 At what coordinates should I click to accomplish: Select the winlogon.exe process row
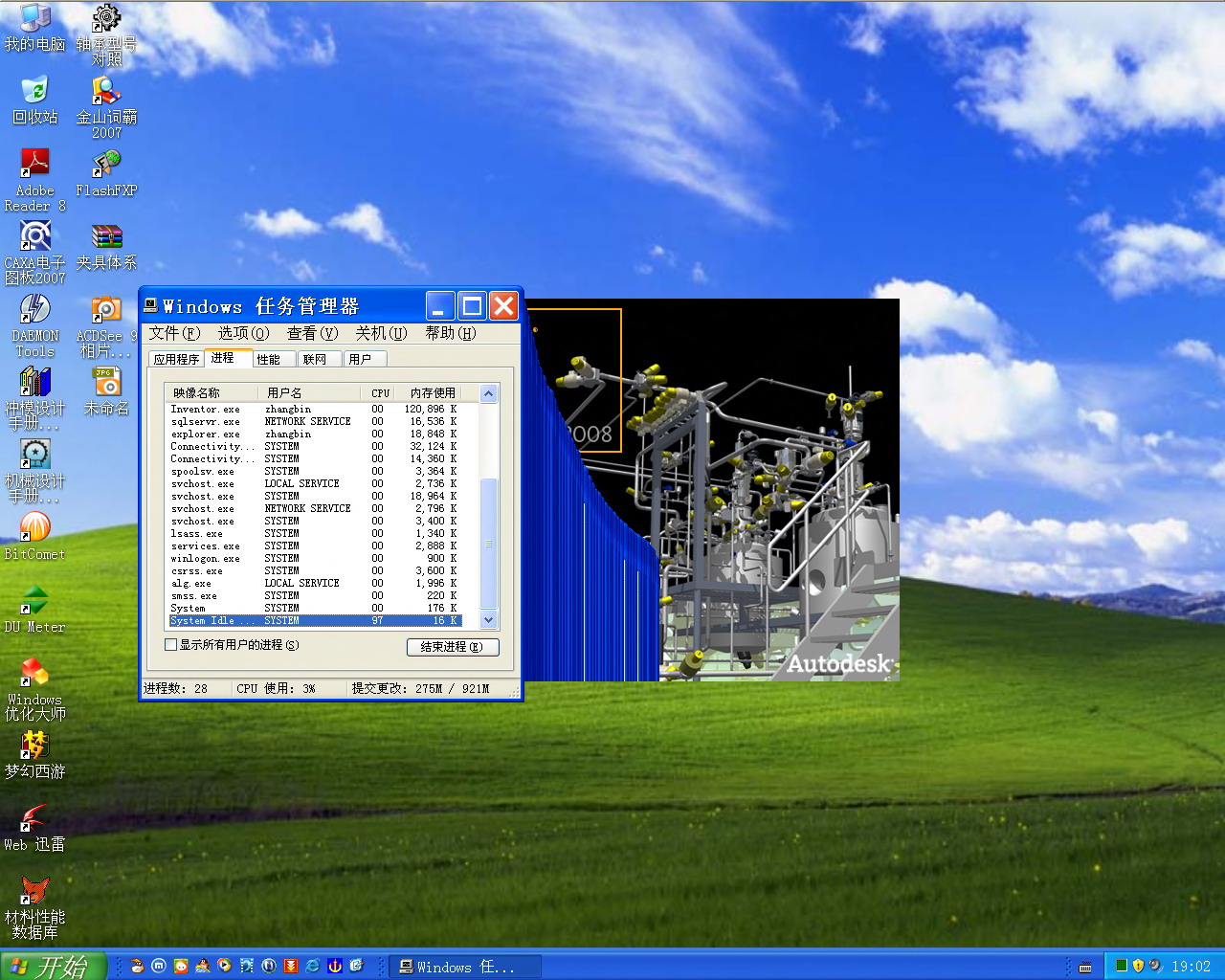coord(314,558)
